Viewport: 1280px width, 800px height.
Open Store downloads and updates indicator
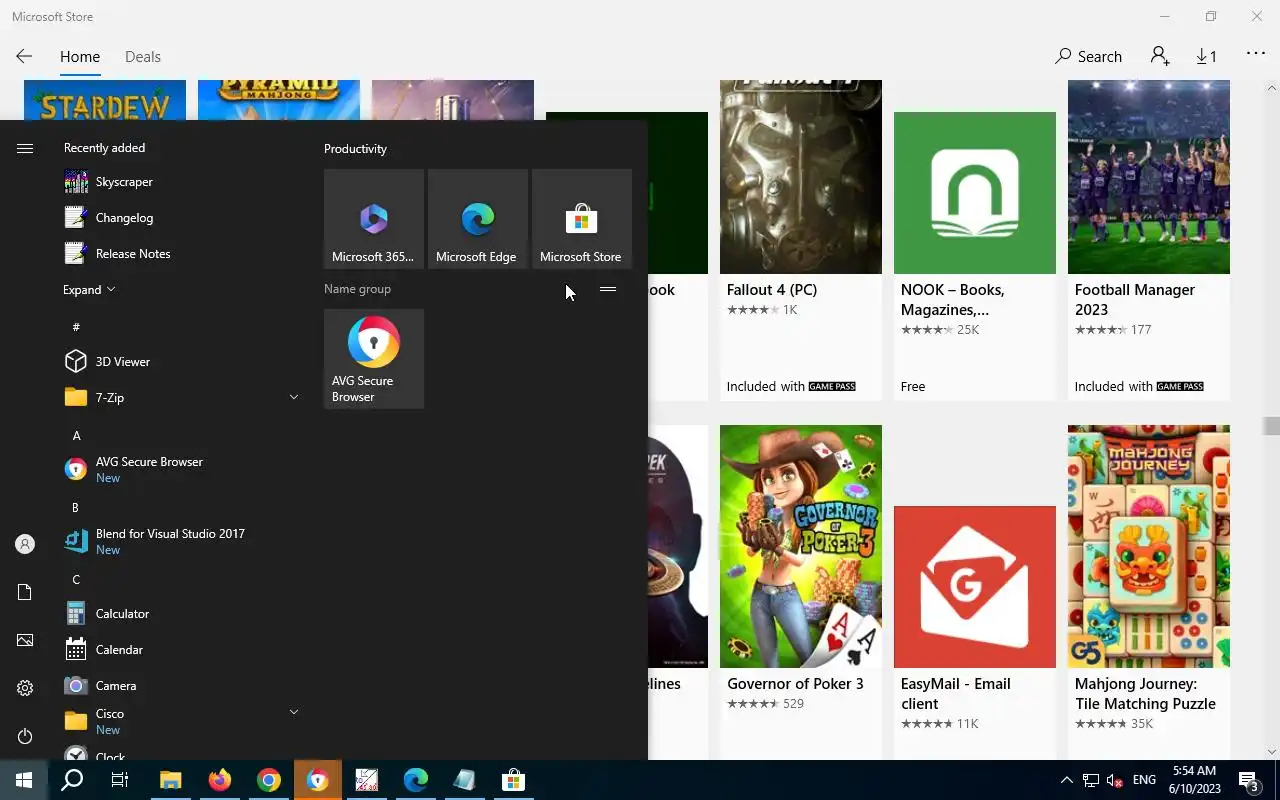coord(1207,57)
